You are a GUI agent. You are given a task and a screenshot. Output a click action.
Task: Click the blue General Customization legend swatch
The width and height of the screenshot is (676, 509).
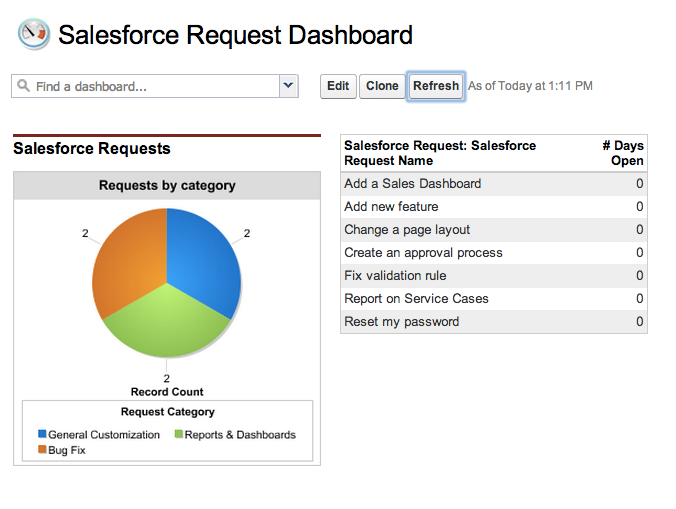42,434
